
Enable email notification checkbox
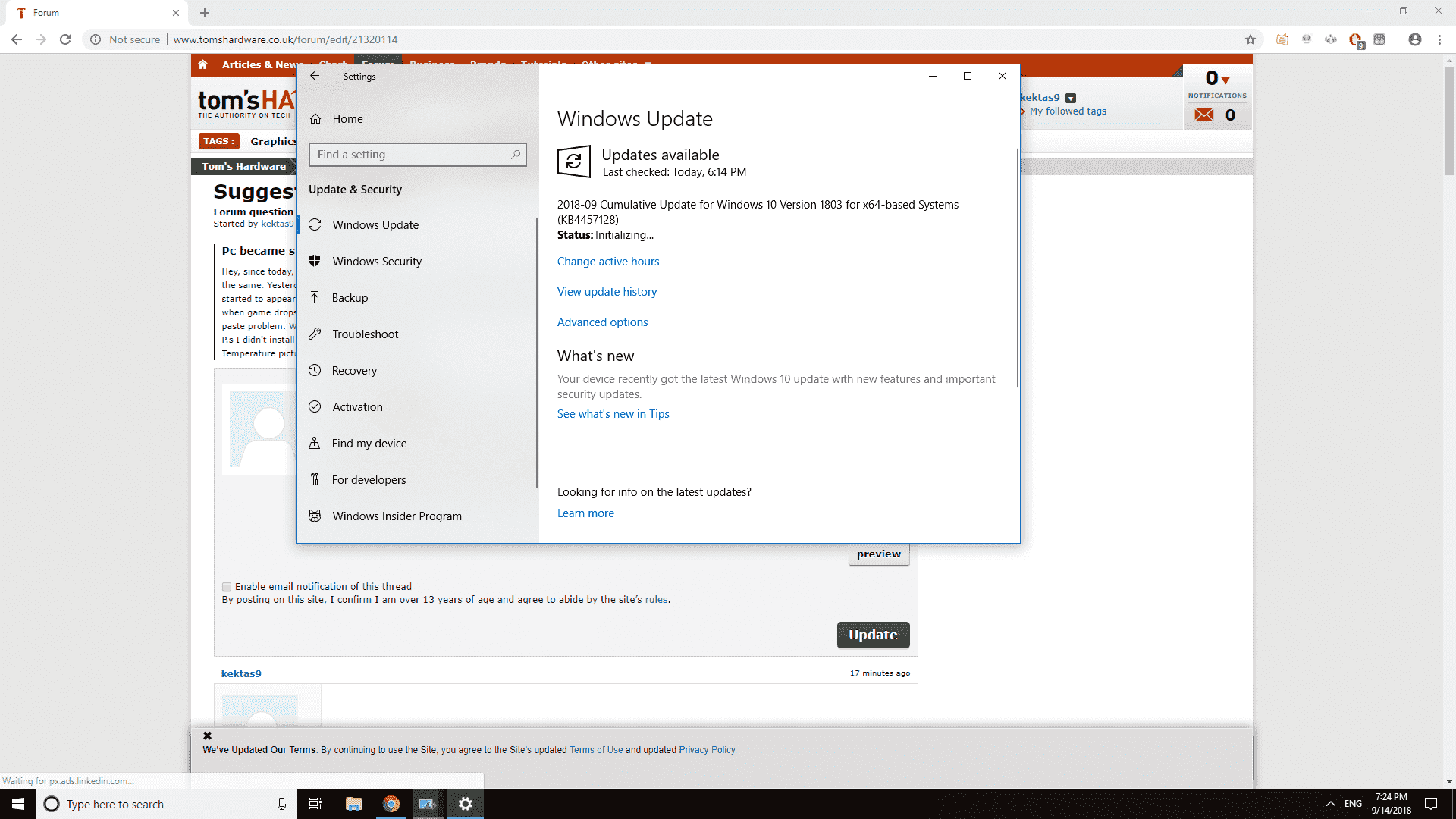pyautogui.click(x=226, y=587)
